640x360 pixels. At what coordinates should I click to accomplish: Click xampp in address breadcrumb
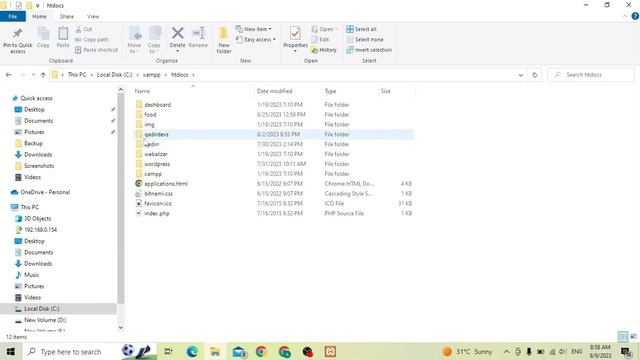point(151,75)
